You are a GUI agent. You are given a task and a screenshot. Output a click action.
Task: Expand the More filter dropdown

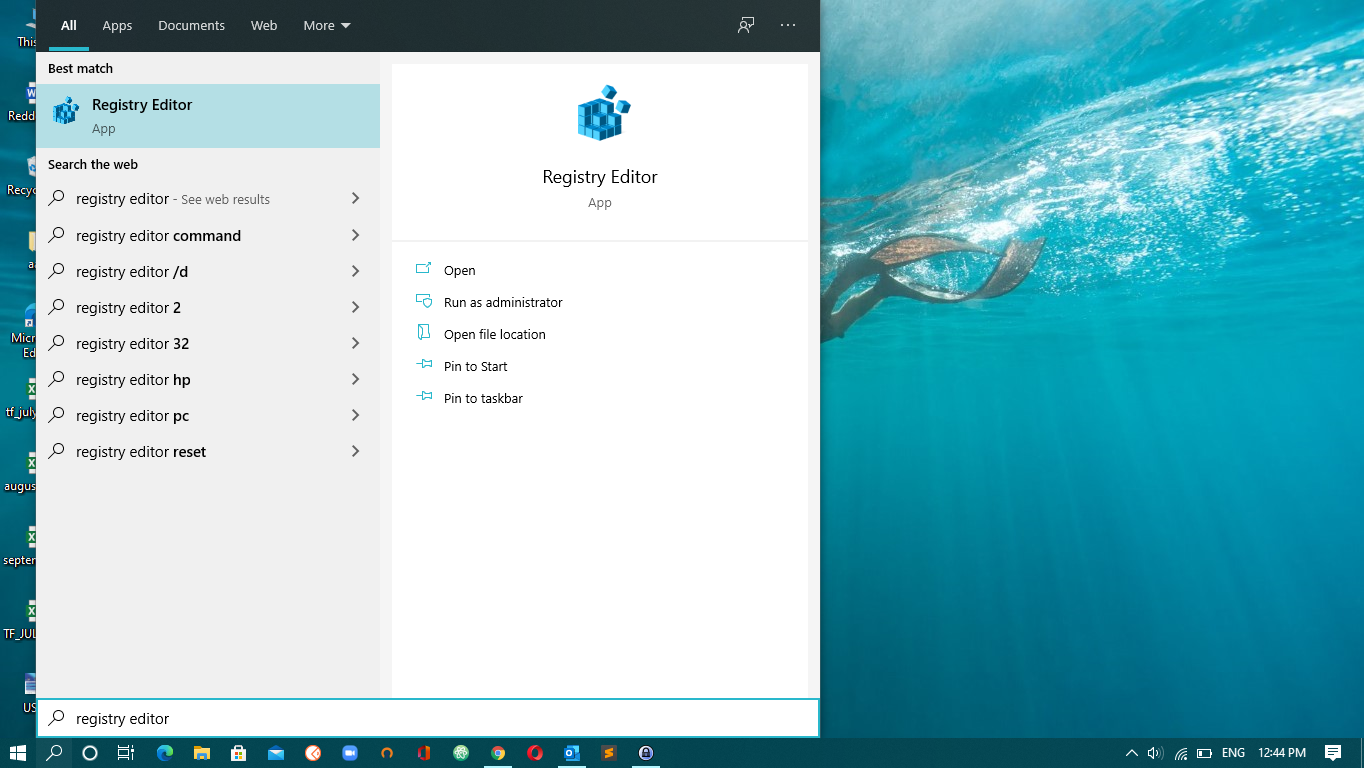click(326, 25)
